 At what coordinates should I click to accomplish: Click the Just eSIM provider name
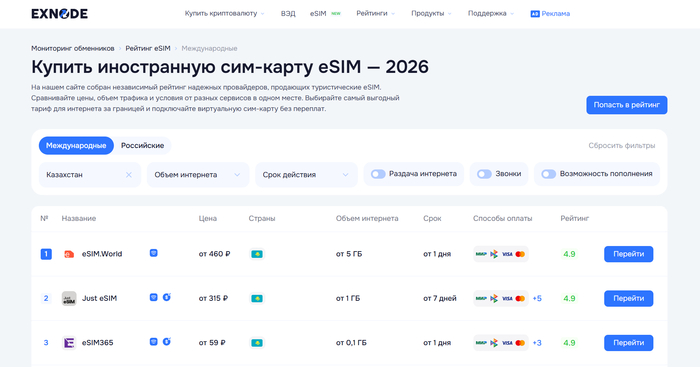click(99, 298)
